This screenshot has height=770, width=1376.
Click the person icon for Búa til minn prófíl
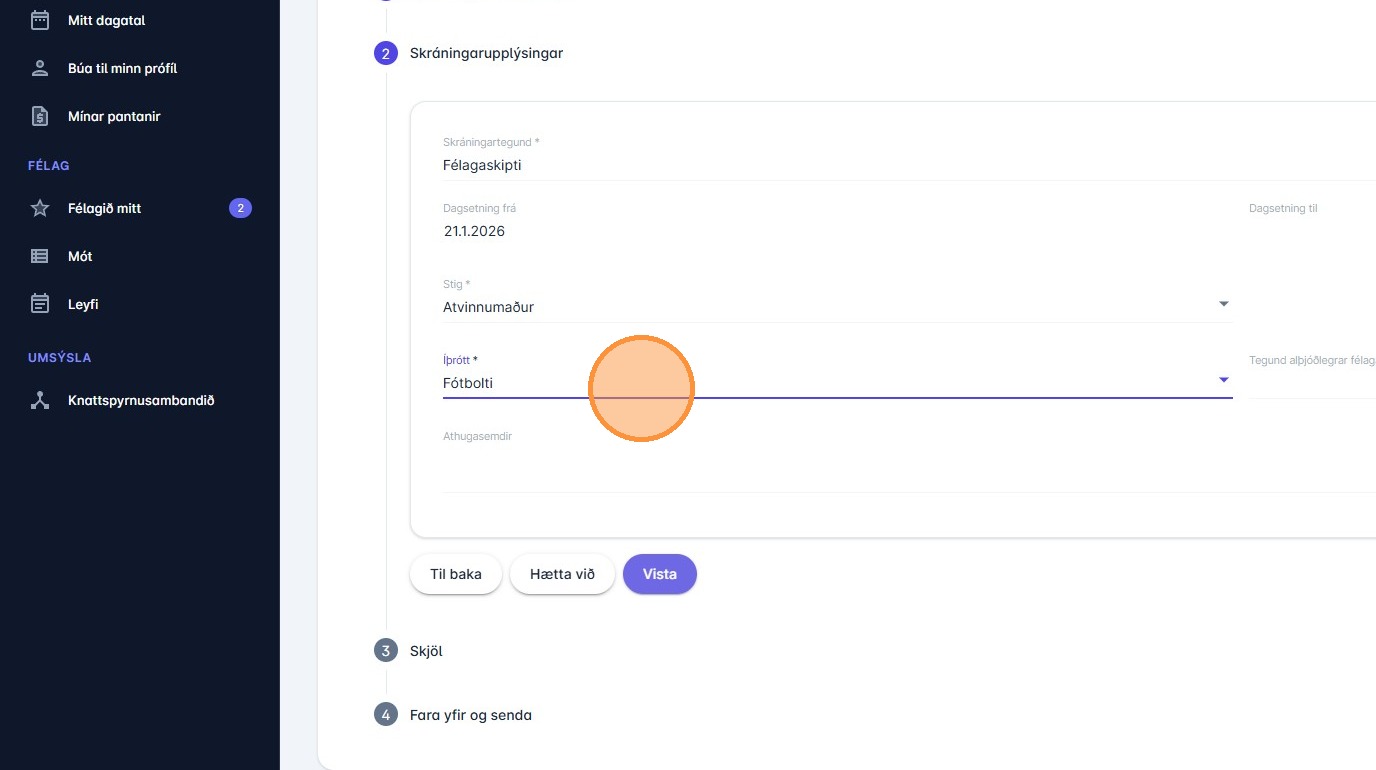(x=40, y=68)
